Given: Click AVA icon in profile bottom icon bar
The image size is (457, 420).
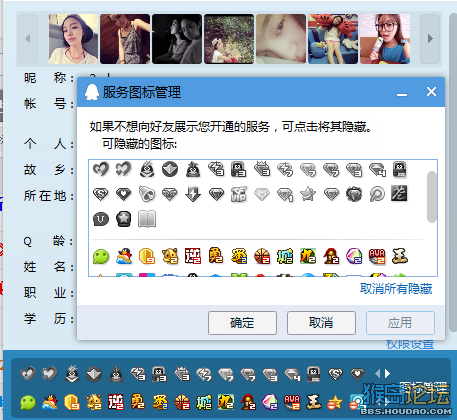Looking at the screenshot, I should (x=292, y=402).
